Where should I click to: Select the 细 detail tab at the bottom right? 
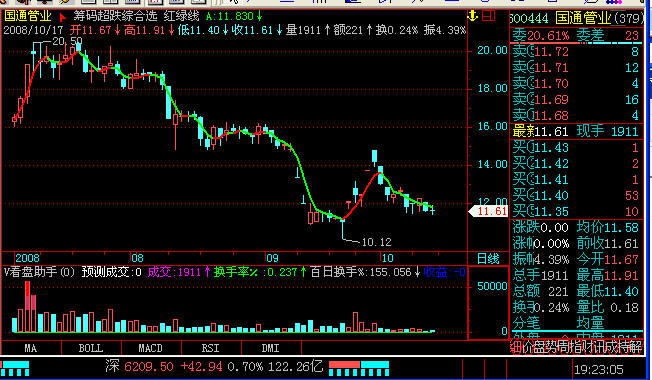[x=515, y=347]
